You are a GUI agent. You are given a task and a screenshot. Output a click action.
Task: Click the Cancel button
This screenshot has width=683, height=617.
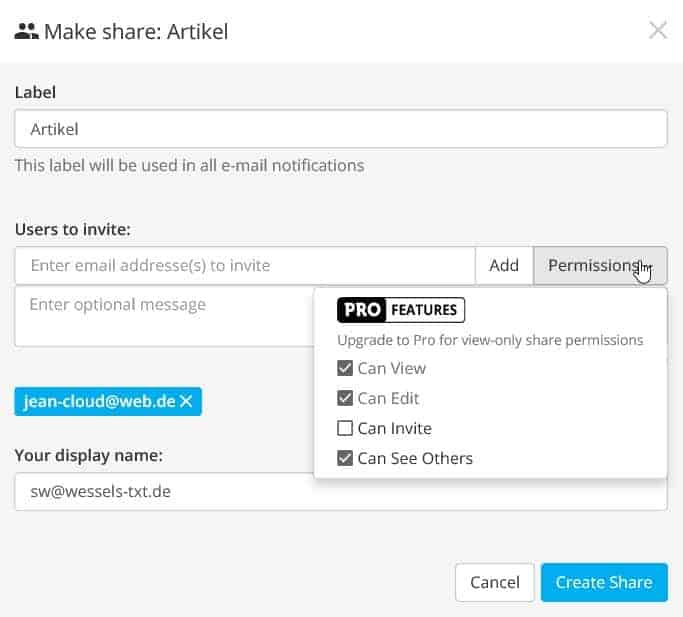pyautogui.click(x=495, y=582)
